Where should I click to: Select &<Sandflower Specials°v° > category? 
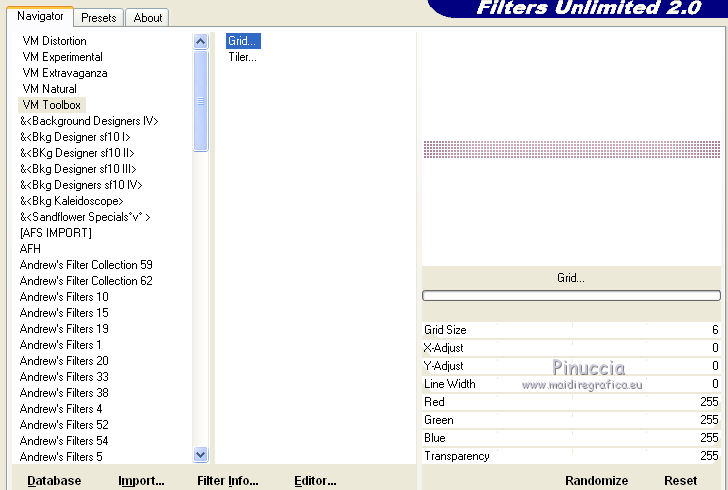[85, 217]
